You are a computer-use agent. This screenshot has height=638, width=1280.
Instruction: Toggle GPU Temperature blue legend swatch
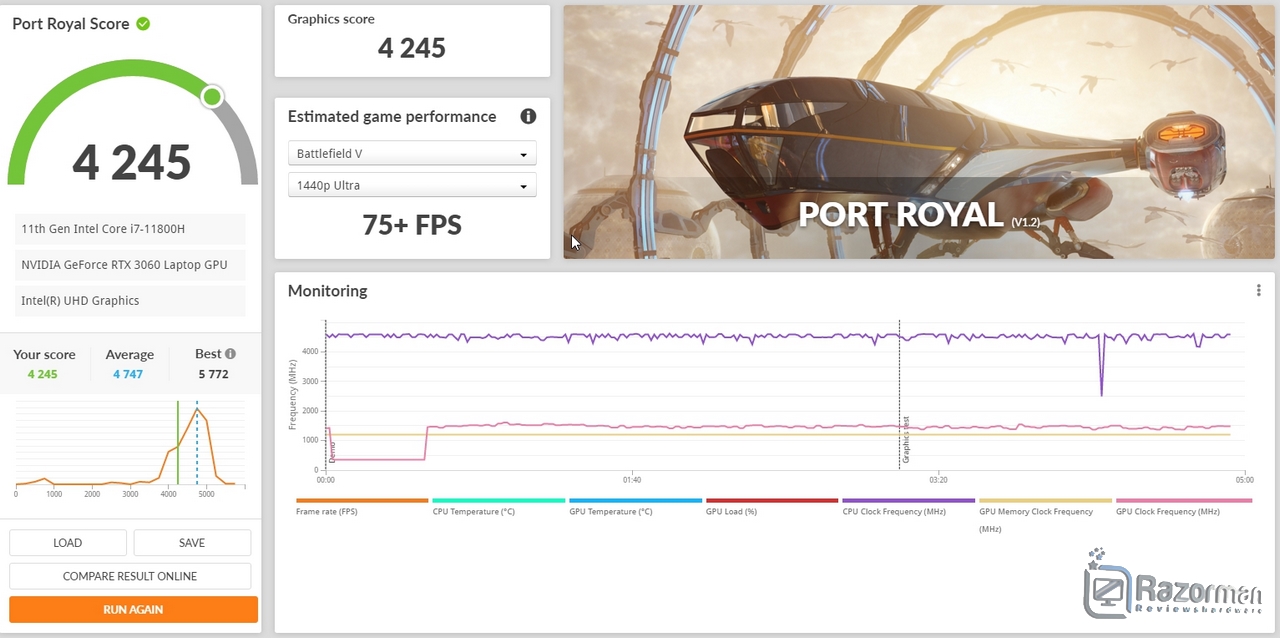636,500
